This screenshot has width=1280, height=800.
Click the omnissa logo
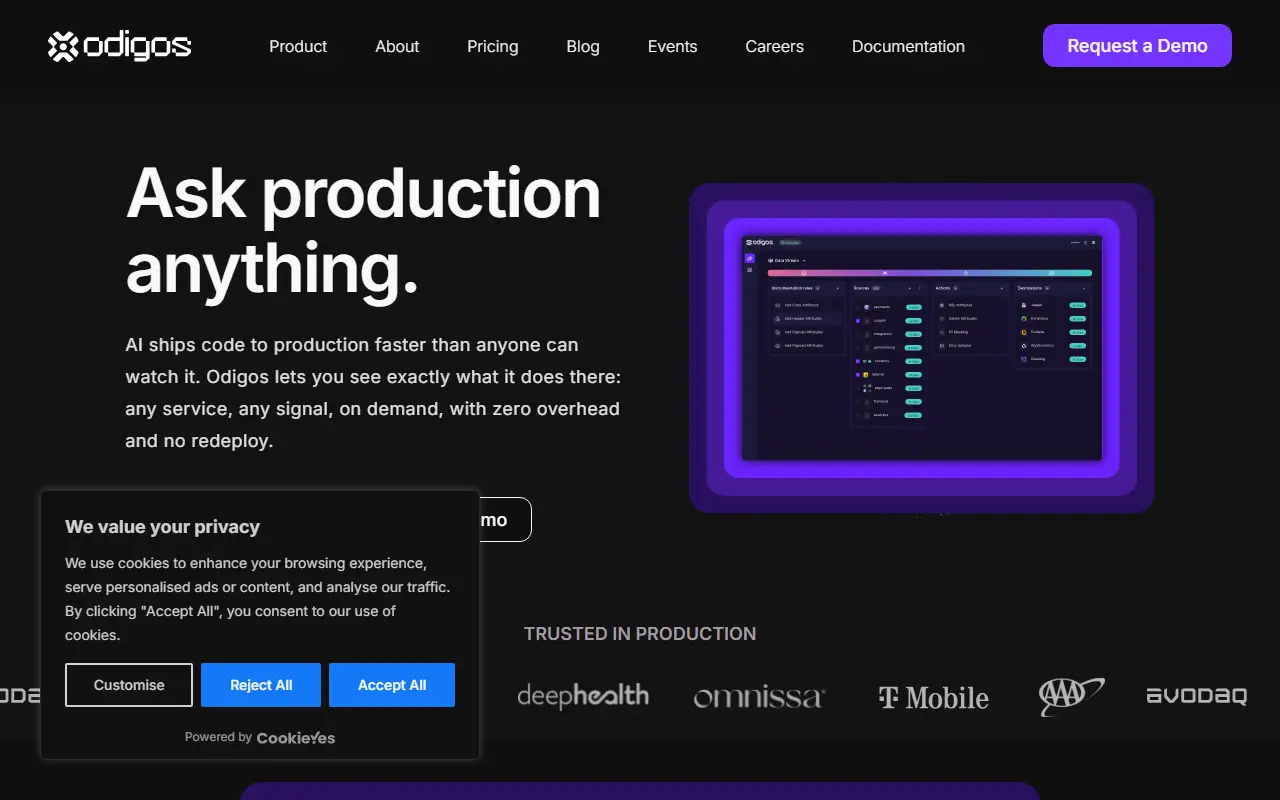click(760, 697)
